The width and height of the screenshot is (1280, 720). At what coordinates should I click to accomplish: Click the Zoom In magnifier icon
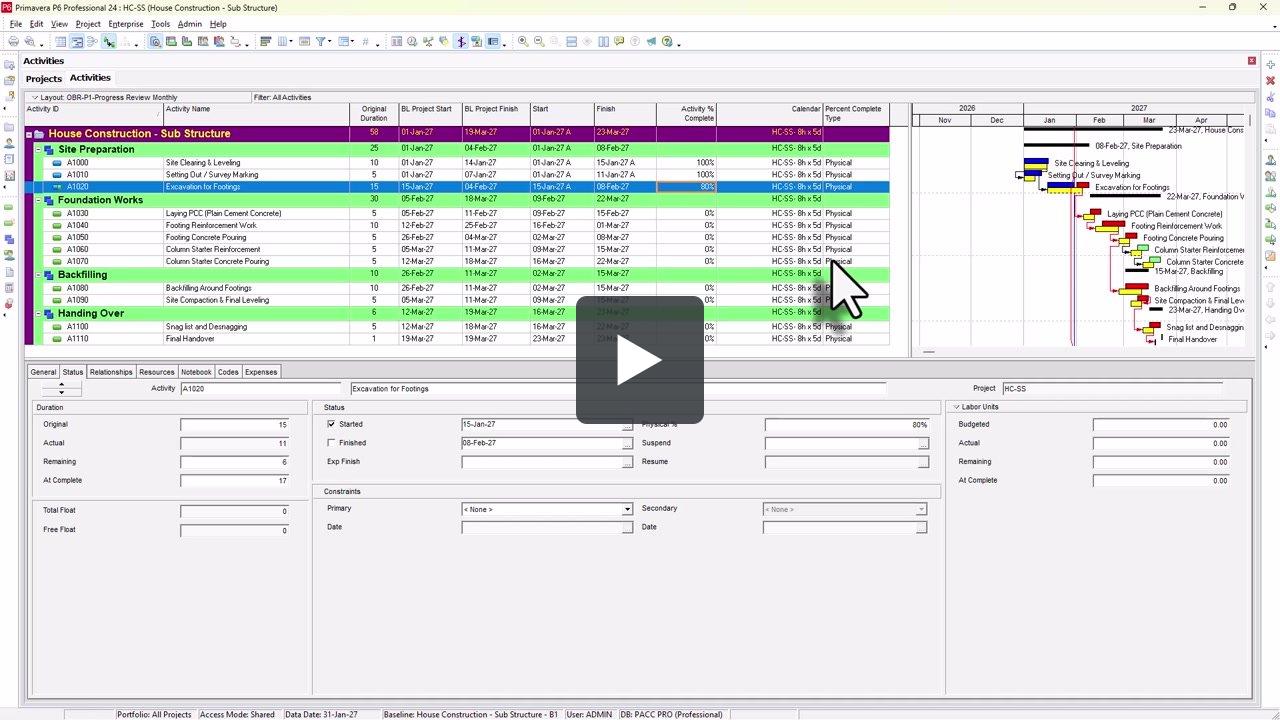click(x=523, y=42)
